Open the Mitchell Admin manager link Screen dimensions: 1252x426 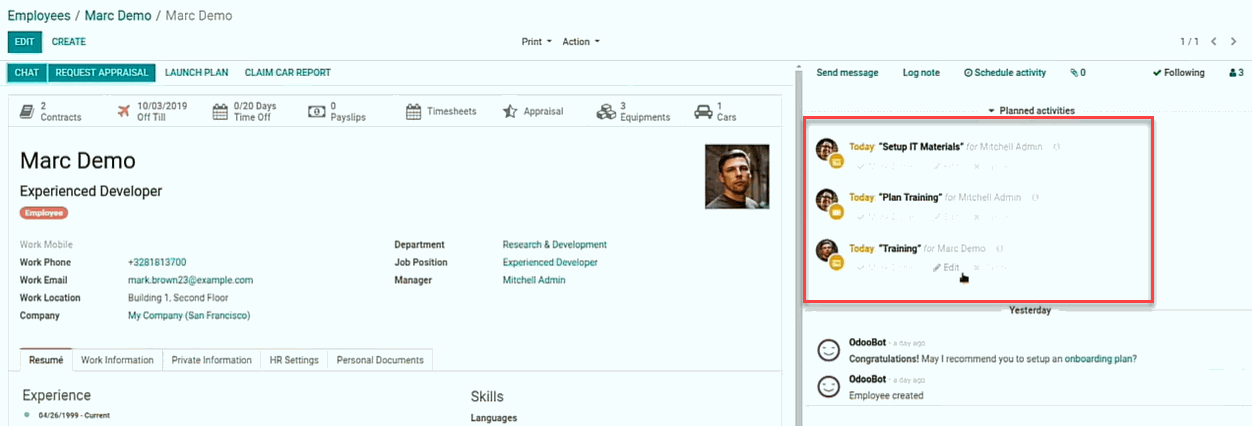click(x=534, y=280)
